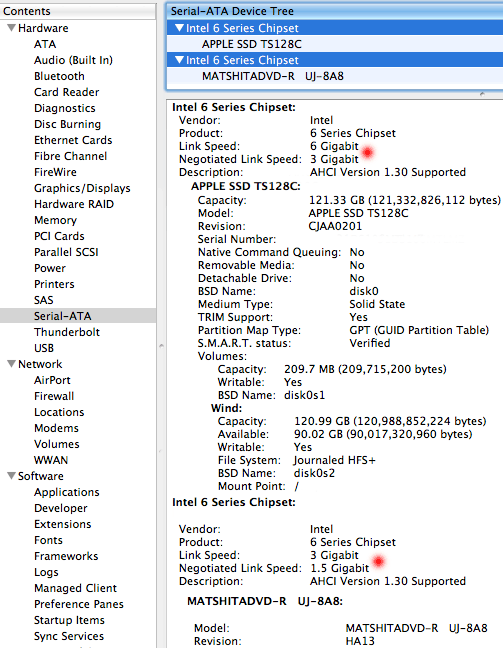The image size is (503, 648).
Task: Select Disc Burning entry
Action: (x=67, y=124)
